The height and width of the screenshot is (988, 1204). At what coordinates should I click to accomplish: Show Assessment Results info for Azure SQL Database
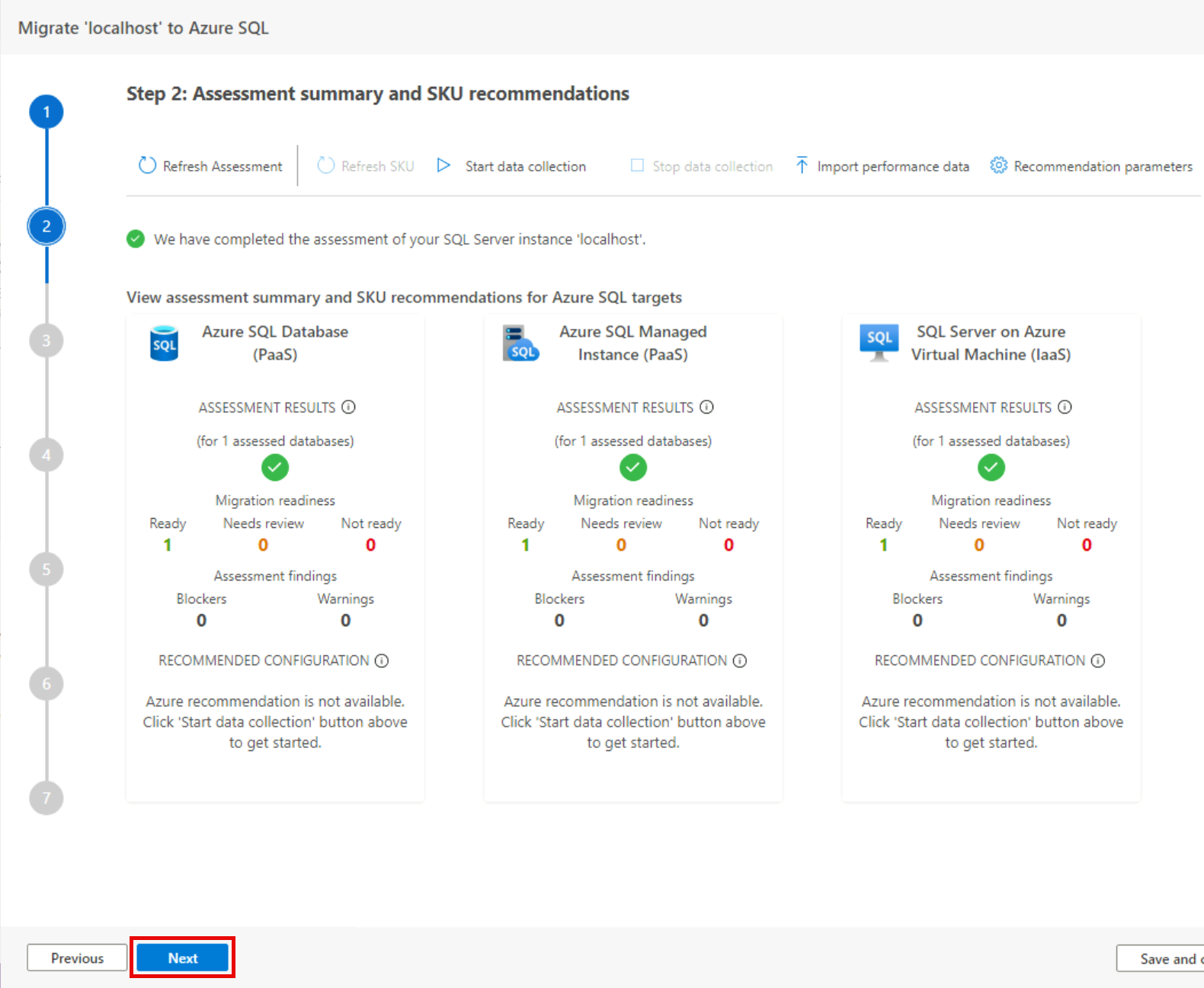pos(348,407)
